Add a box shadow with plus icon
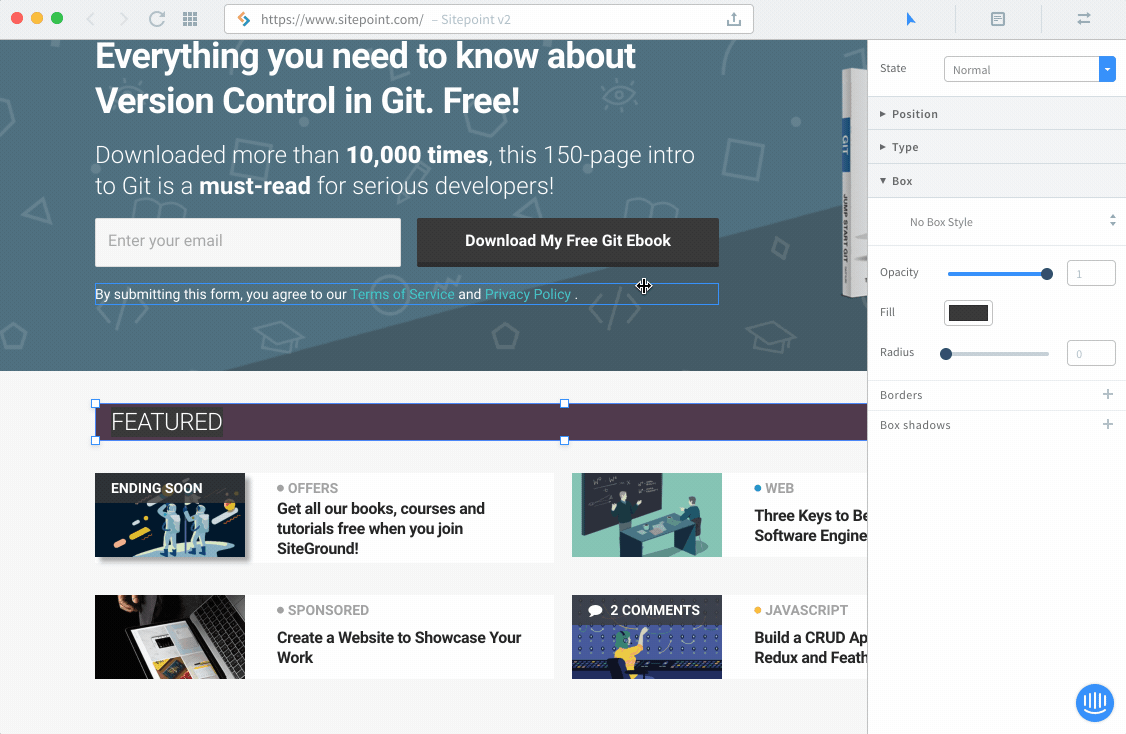Image resolution: width=1126 pixels, height=734 pixels. [x=1107, y=424]
